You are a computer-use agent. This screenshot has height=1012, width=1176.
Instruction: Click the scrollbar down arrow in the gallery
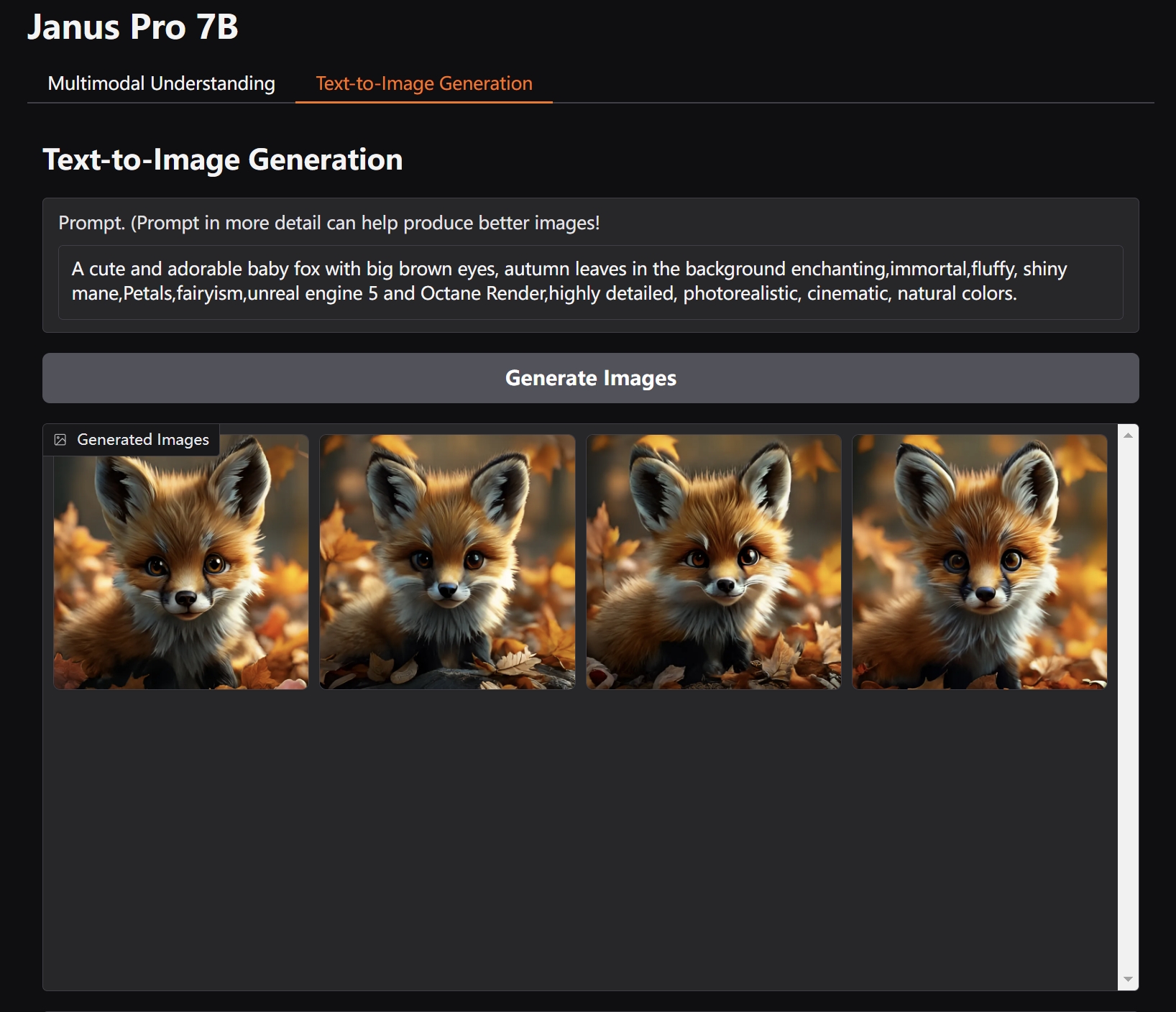(x=1128, y=979)
